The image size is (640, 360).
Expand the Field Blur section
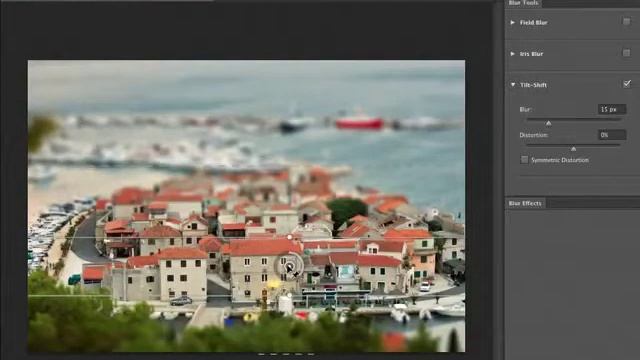pos(513,22)
